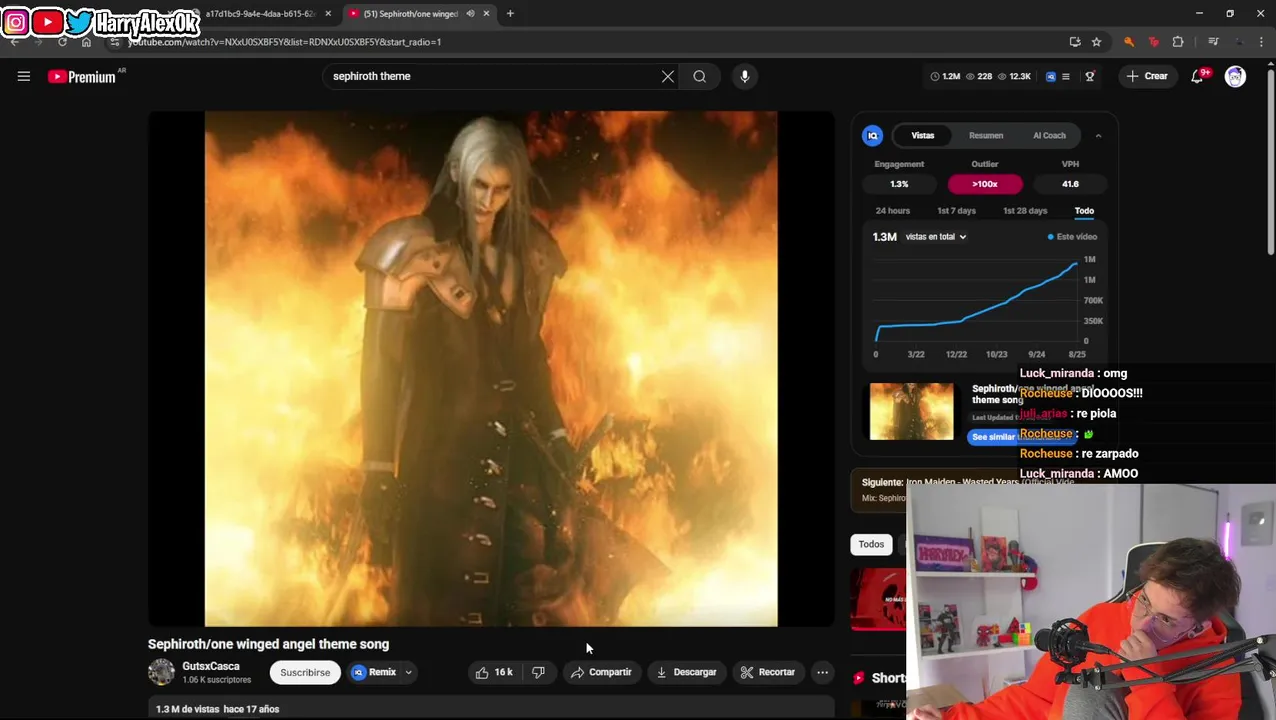Select the 1st 28 days range
This screenshot has height=720, width=1276.
pyautogui.click(x=1025, y=211)
